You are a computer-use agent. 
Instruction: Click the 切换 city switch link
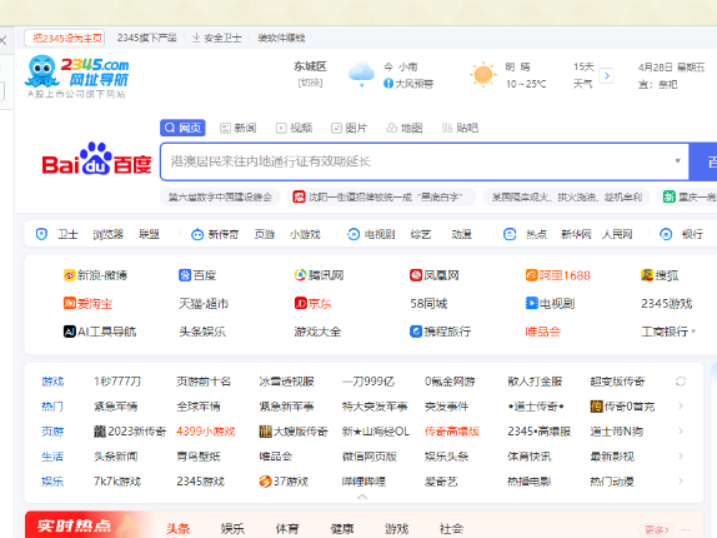click(x=310, y=83)
